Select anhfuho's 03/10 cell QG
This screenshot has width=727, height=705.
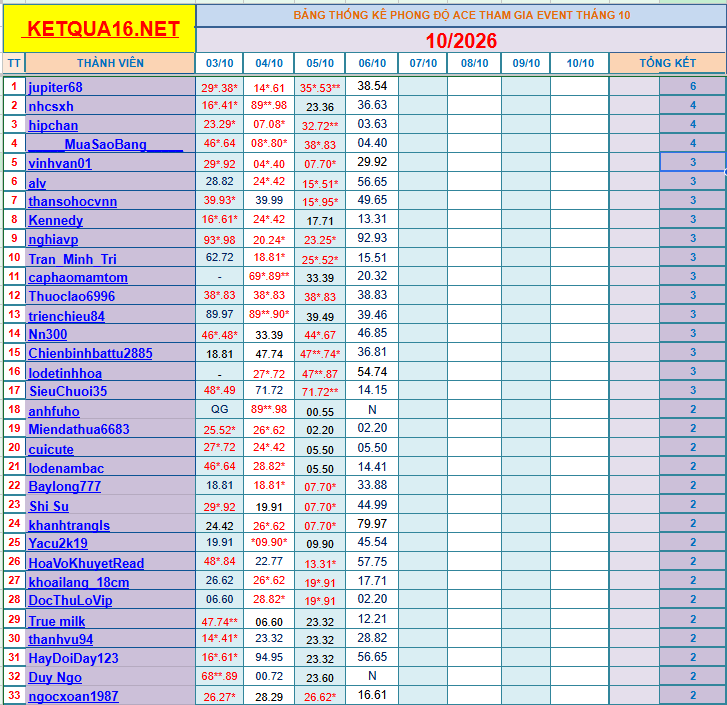coord(219,409)
